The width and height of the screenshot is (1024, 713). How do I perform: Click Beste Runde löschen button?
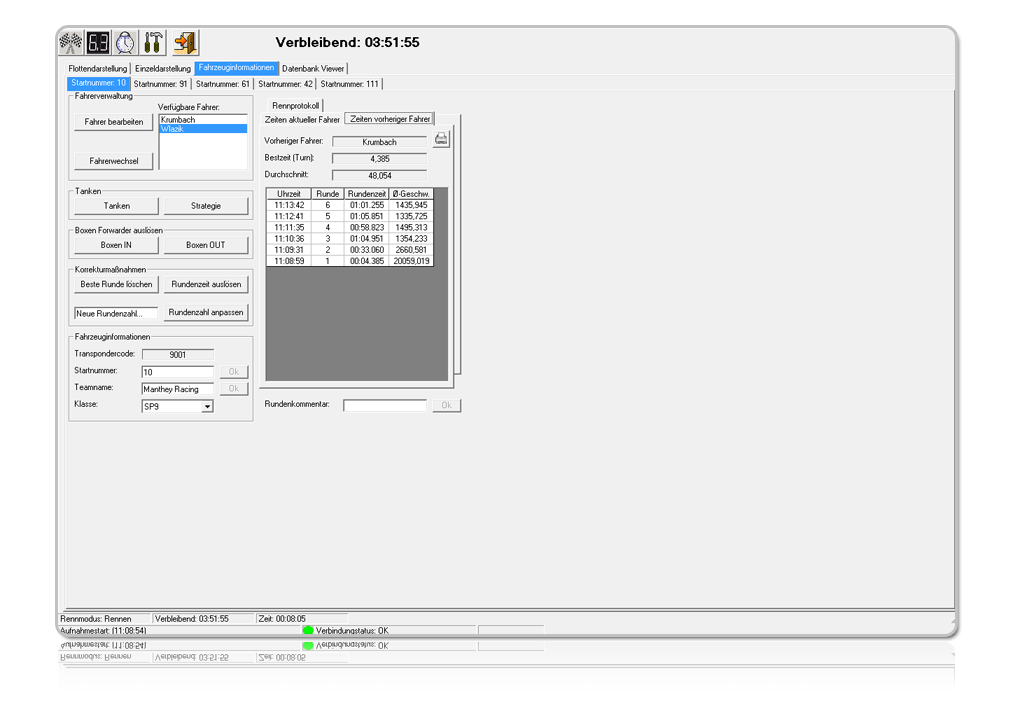[116, 285]
